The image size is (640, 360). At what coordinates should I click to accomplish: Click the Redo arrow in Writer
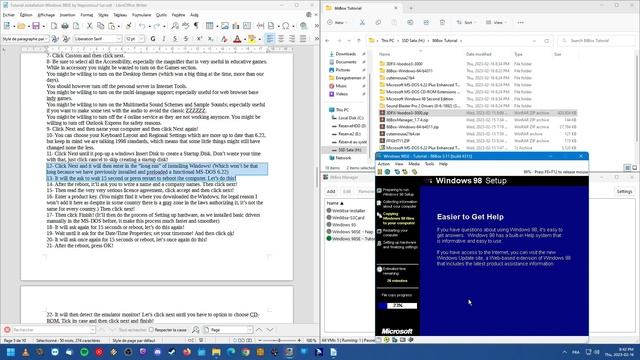click(x=157, y=26)
